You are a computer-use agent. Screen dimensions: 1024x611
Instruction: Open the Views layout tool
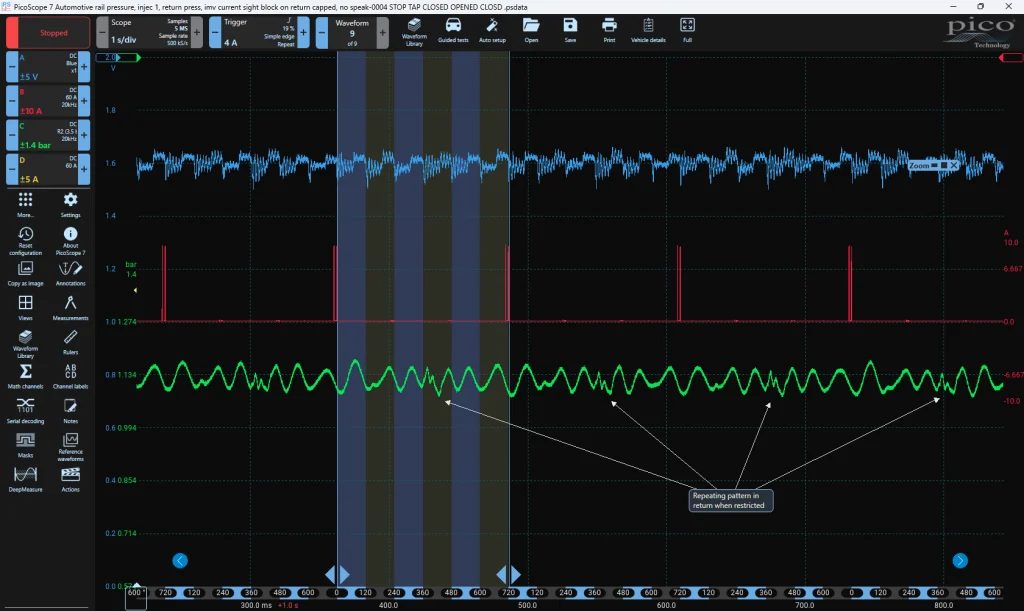[x=25, y=307]
